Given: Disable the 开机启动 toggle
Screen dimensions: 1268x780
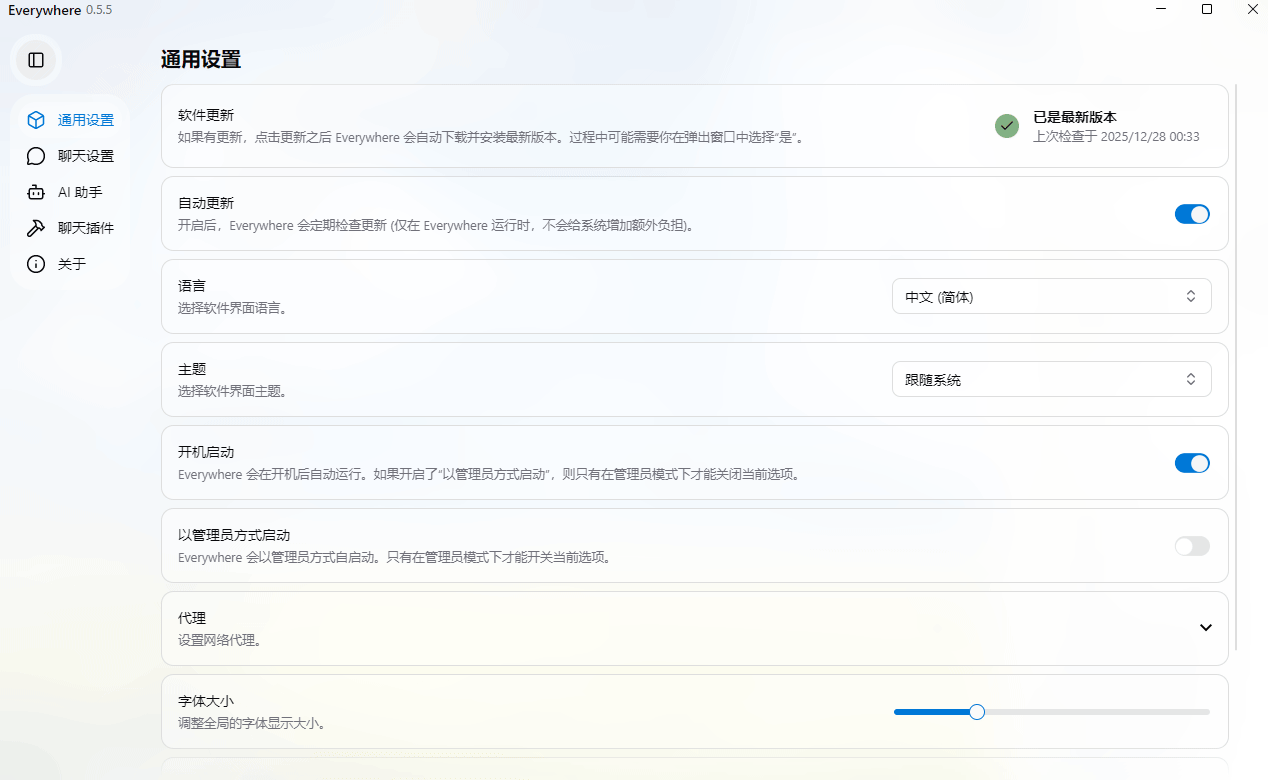Looking at the screenshot, I should pyautogui.click(x=1192, y=463).
